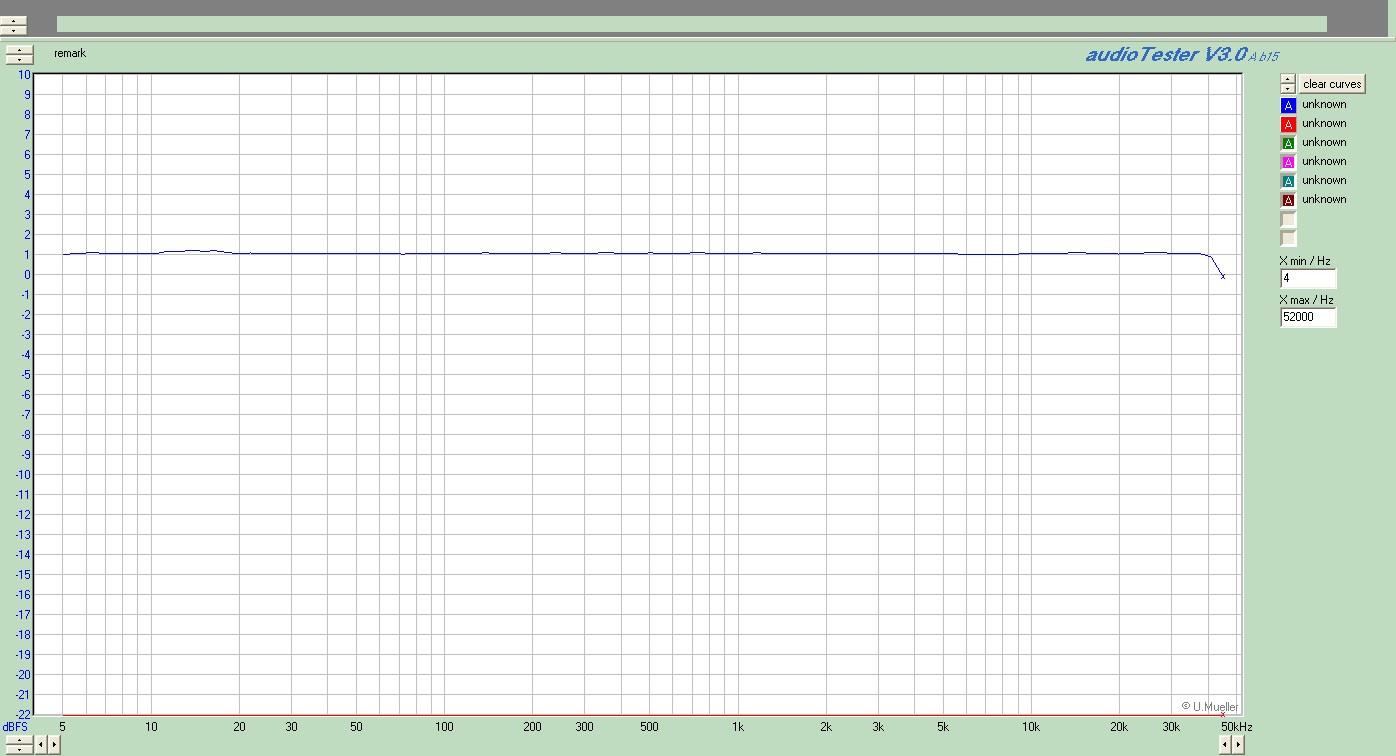Viewport: 1396px width, 756px height.
Task: Toggle the blue curve A button
Action: click(x=1288, y=105)
